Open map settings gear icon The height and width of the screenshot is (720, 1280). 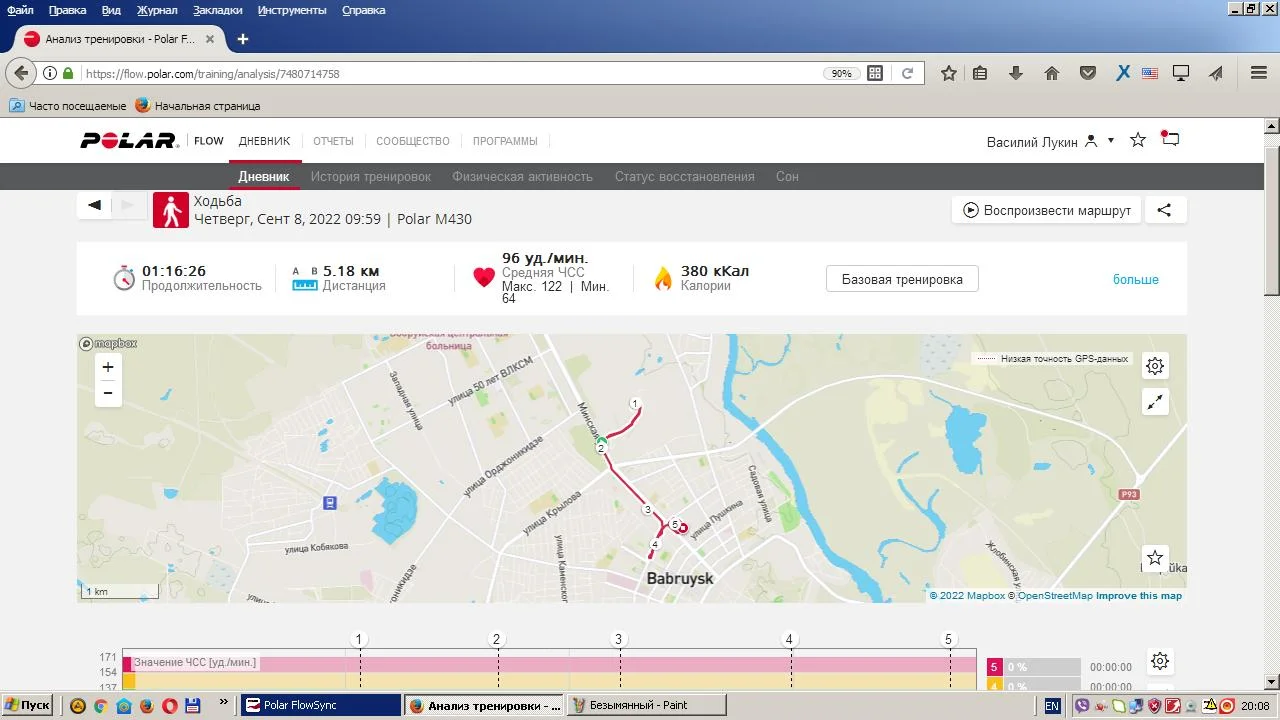tap(1155, 366)
